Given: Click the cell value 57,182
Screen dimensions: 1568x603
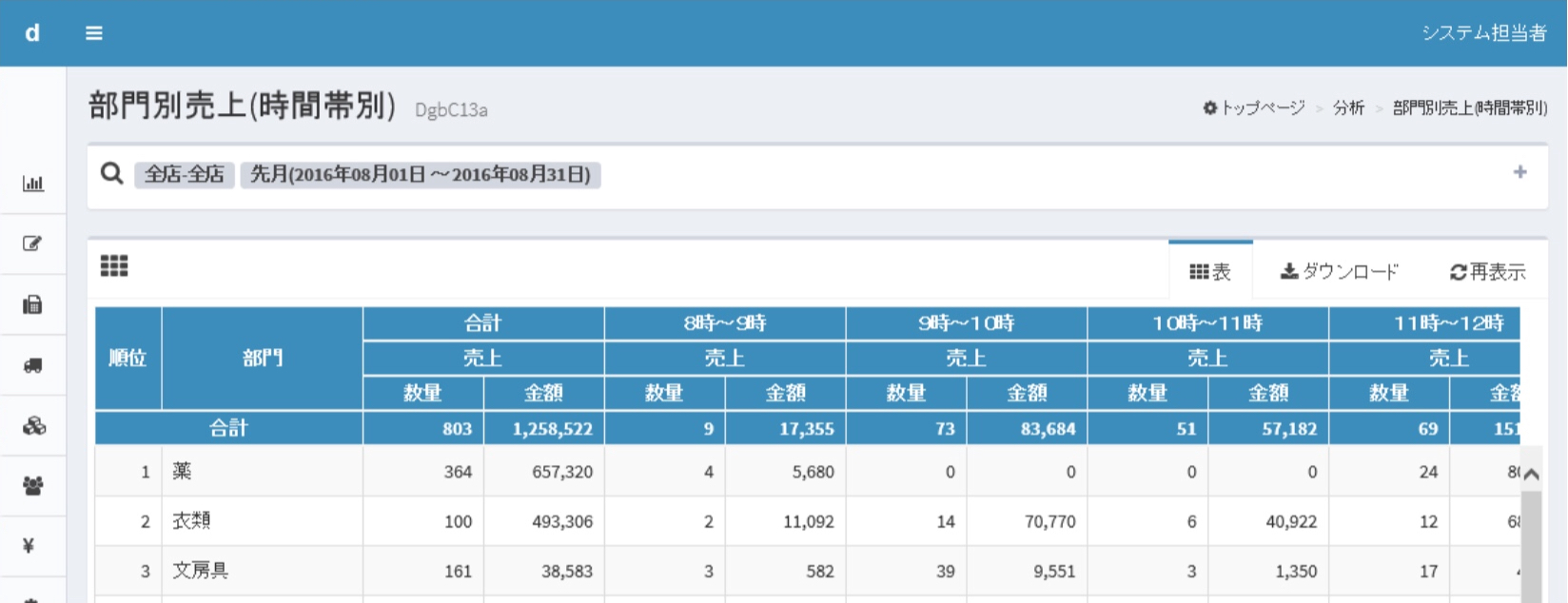Looking at the screenshot, I should [1290, 429].
